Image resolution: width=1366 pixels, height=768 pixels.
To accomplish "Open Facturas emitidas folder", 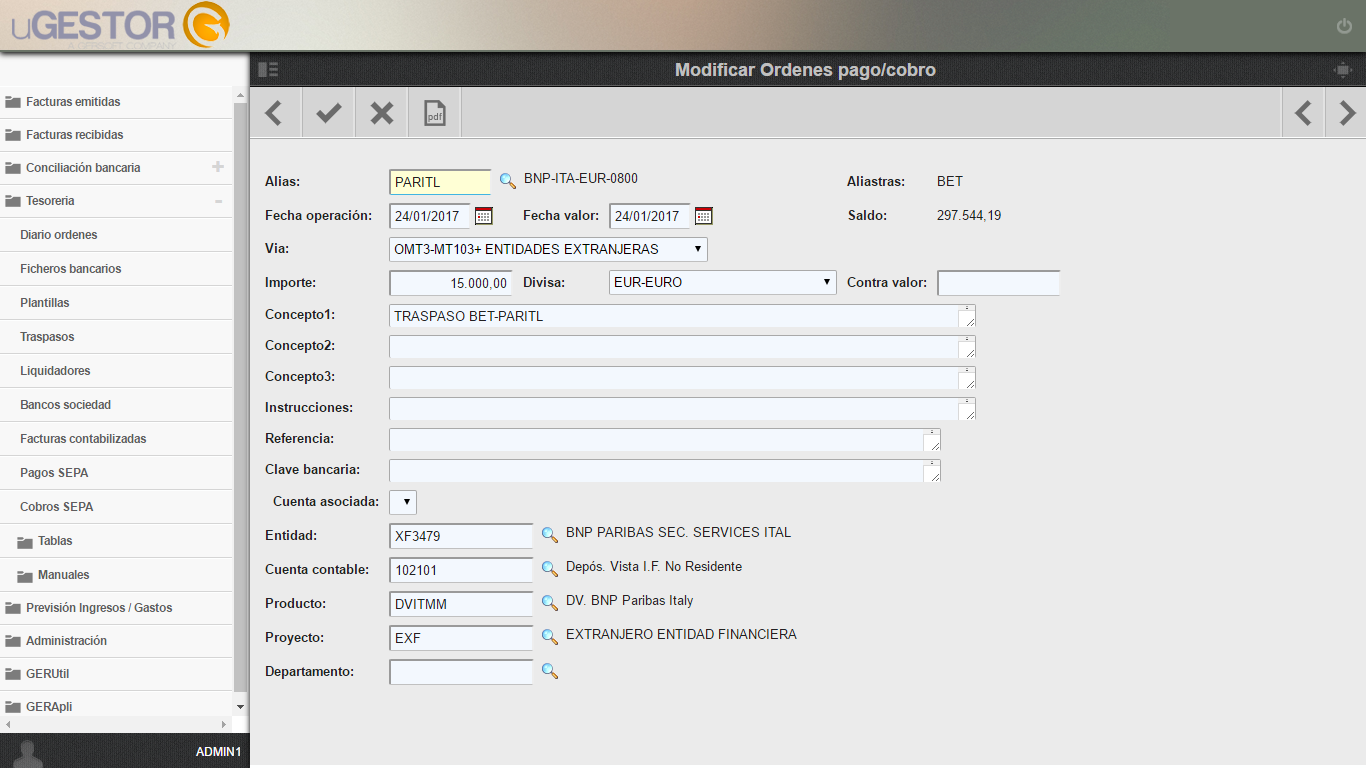I will click(117, 102).
